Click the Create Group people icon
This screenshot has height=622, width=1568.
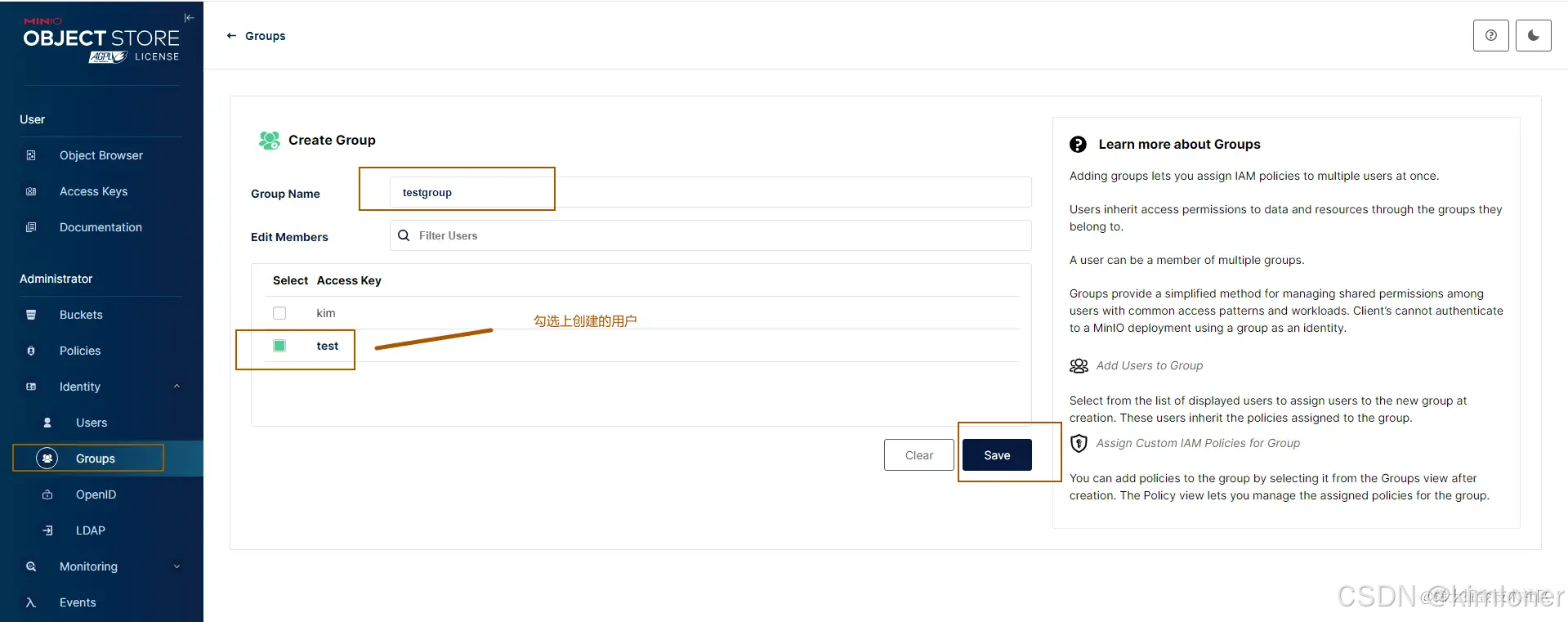tap(269, 141)
